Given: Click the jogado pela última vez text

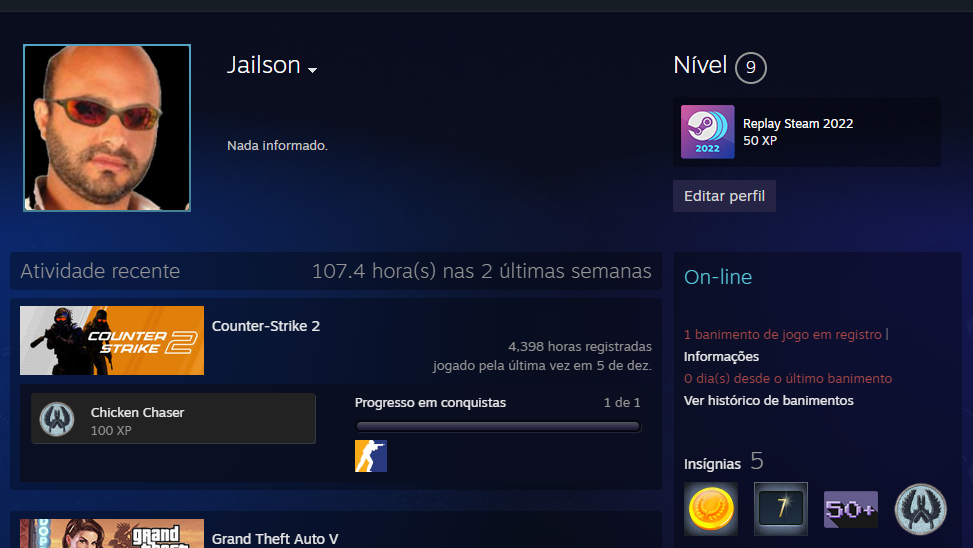Looking at the screenshot, I should click(542, 366).
